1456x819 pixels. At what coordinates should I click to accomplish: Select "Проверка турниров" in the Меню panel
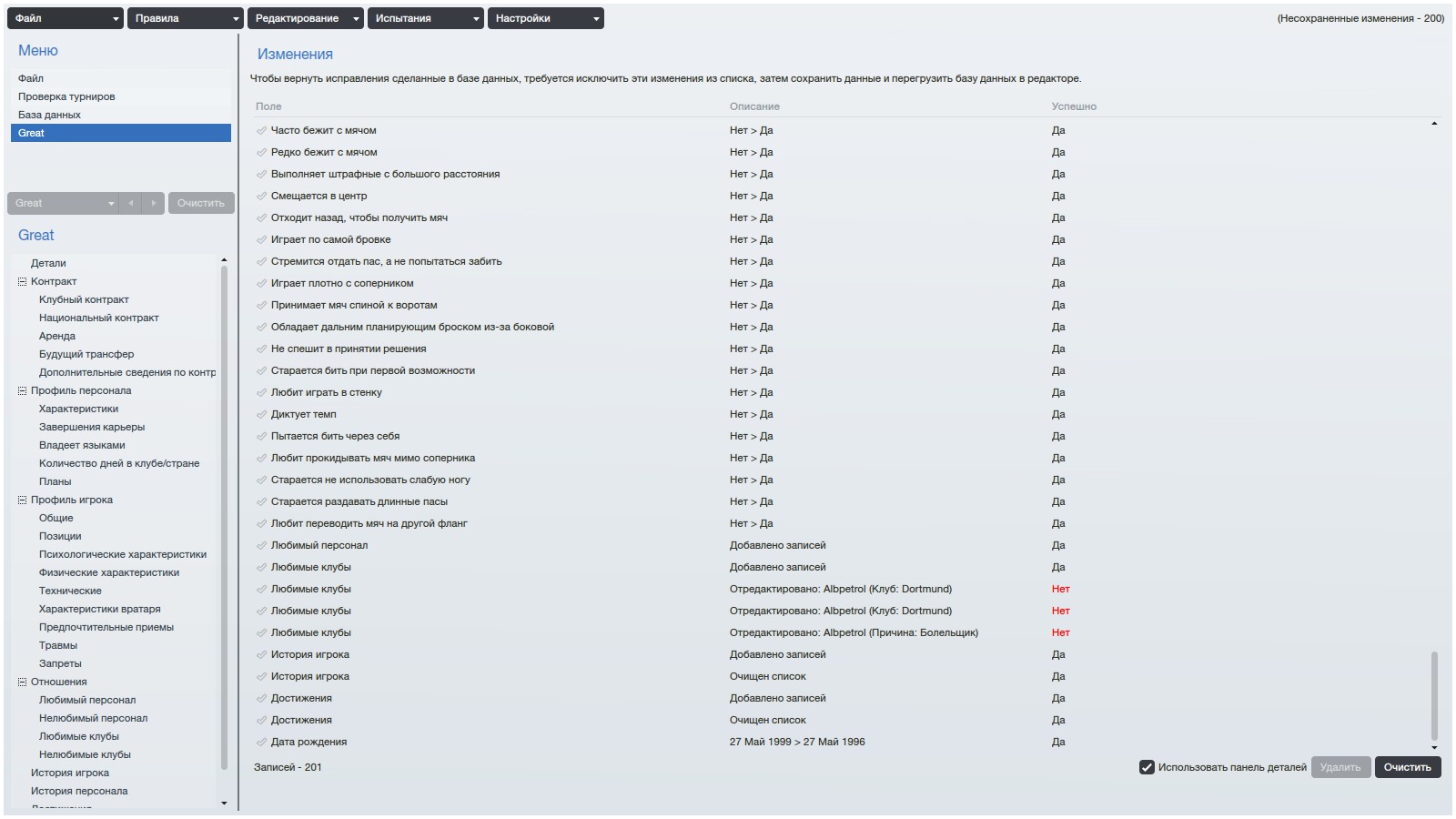[66, 96]
